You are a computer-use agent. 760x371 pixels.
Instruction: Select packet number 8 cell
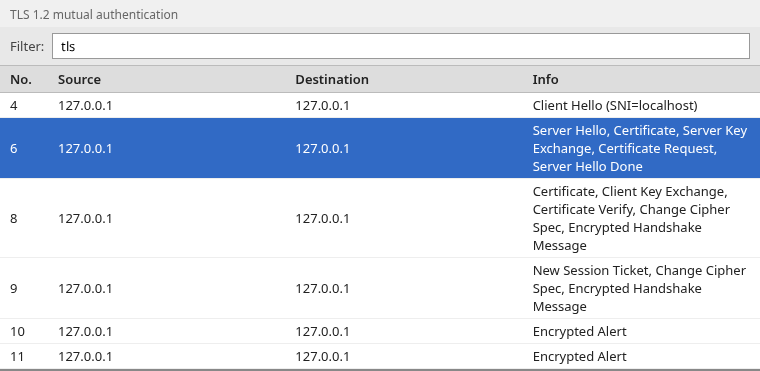click(x=14, y=218)
